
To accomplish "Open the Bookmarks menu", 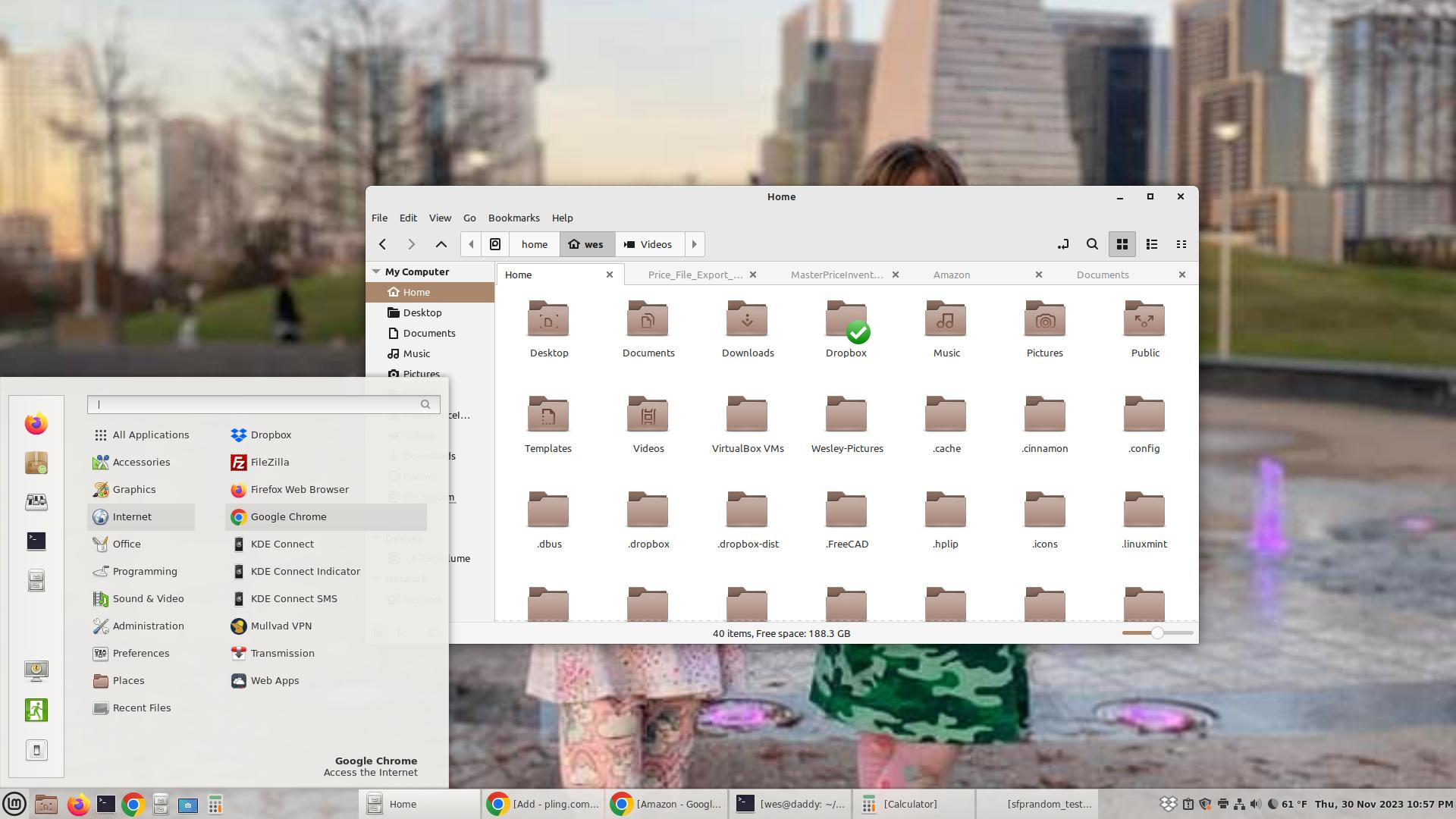I will 514,218.
